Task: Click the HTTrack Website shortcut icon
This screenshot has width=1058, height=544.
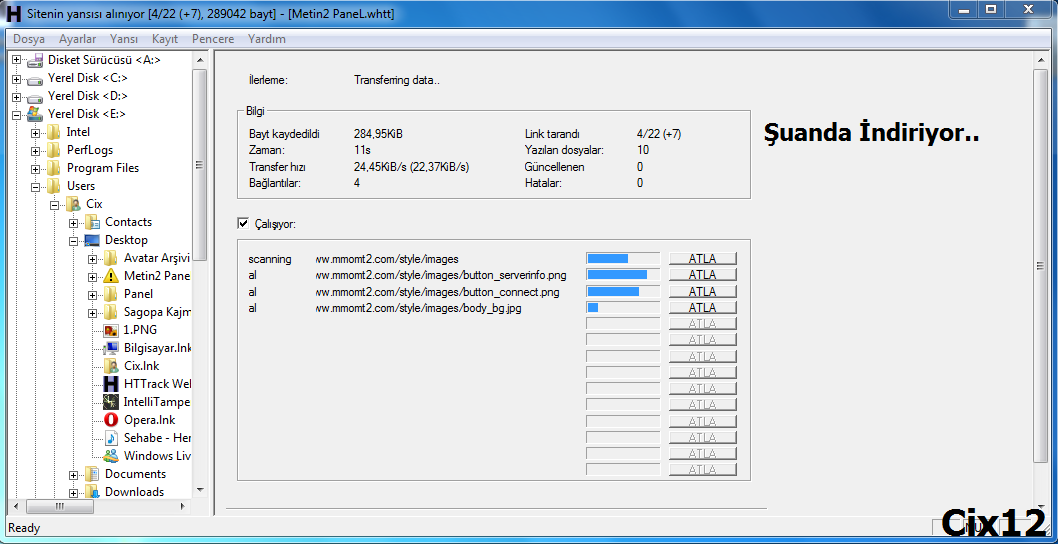Action: [111, 384]
